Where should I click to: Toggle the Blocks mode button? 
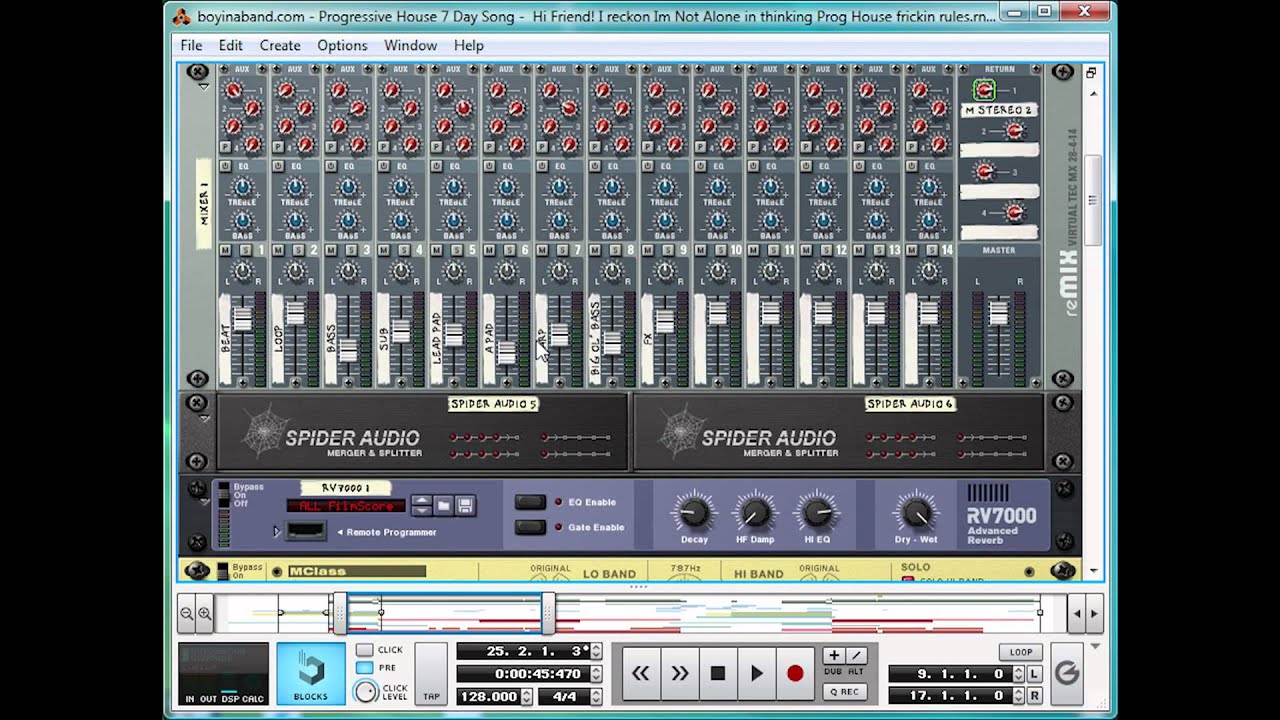(310, 672)
